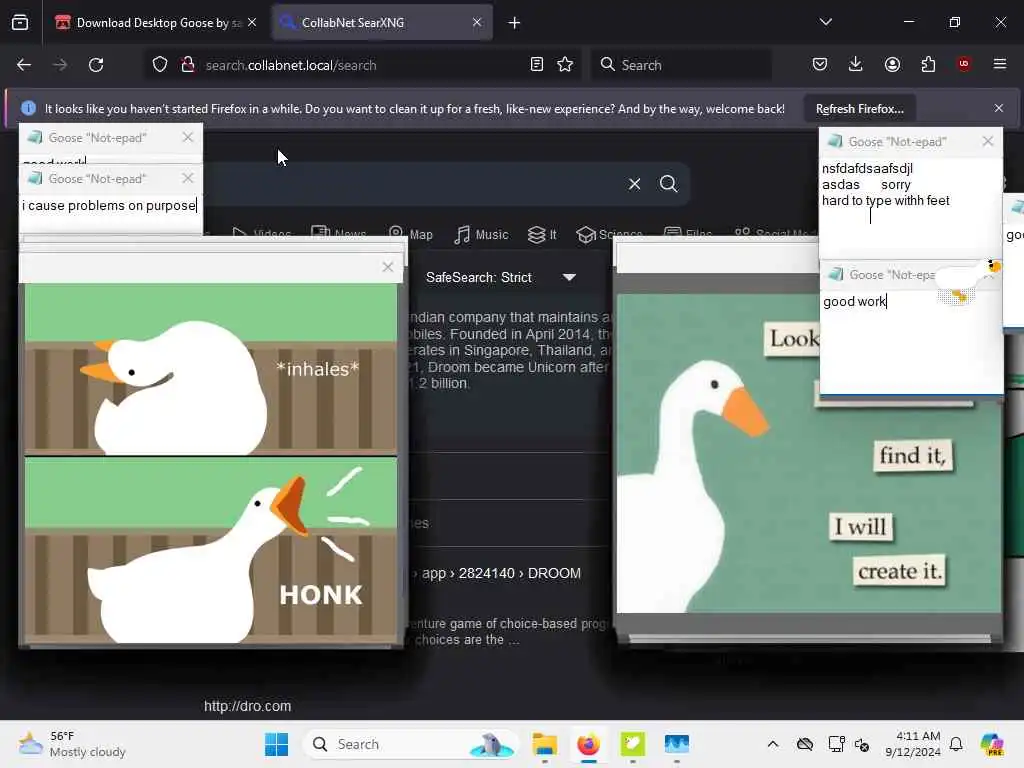Reload the current page
The width and height of the screenshot is (1024, 768).
coord(96,65)
